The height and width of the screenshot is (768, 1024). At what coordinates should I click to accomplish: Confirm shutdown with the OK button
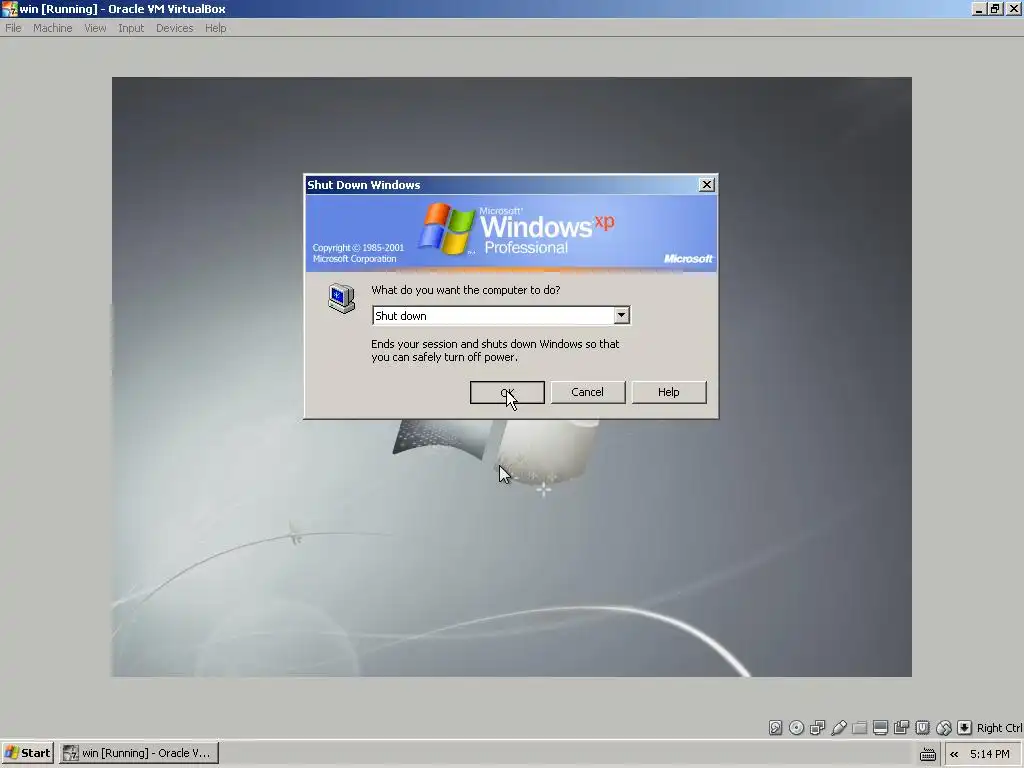(x=507, y=392)
